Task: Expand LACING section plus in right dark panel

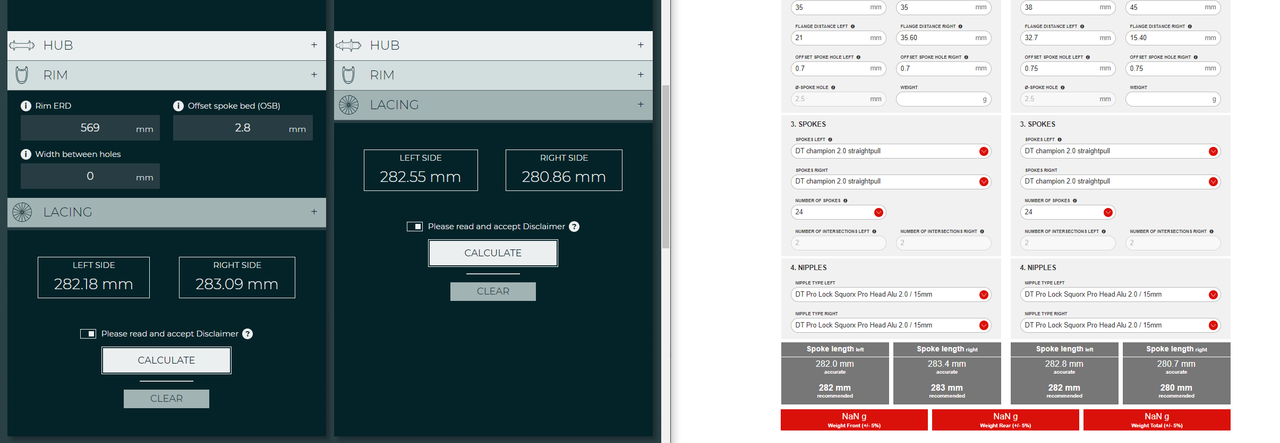Action: [640, 104]
